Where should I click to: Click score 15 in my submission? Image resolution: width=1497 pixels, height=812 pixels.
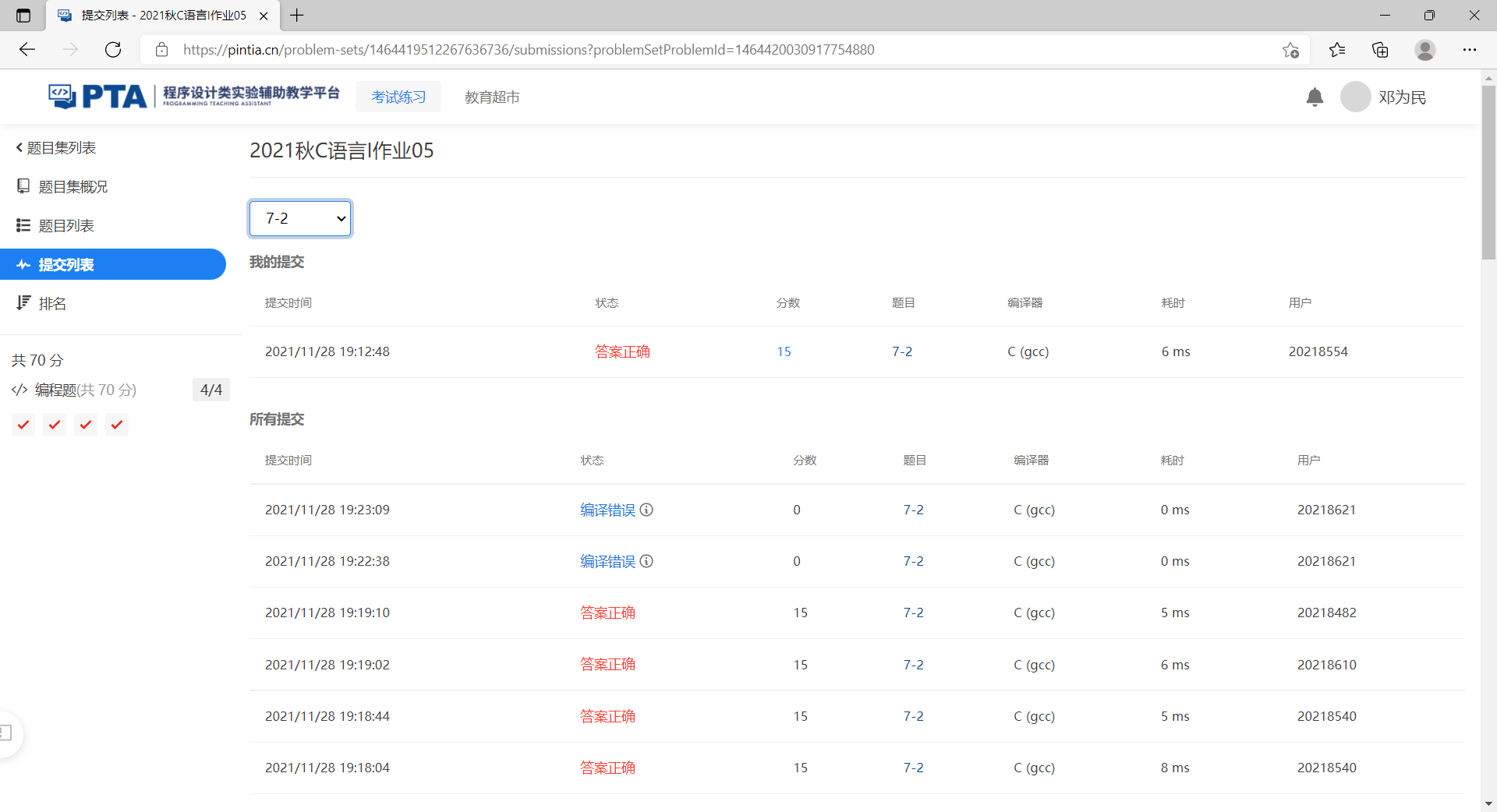(784, 351)
